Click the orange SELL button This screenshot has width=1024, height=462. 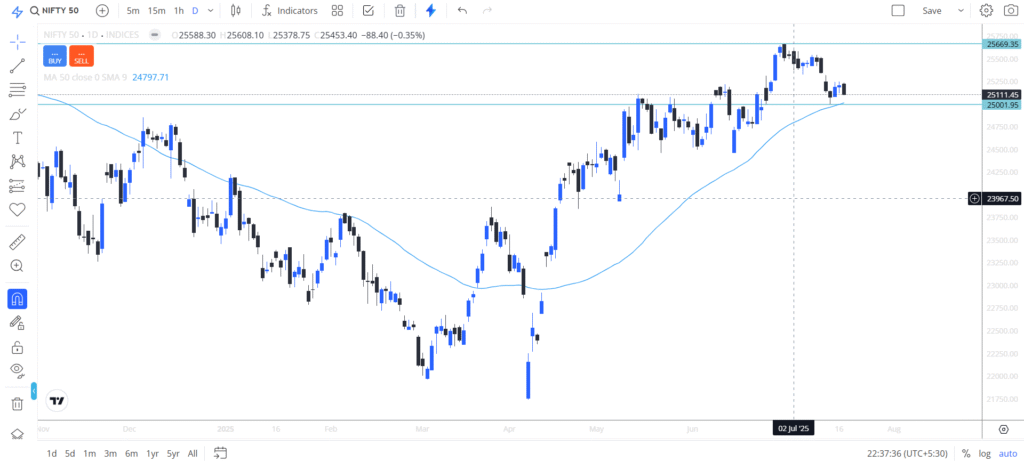(81, 56)
